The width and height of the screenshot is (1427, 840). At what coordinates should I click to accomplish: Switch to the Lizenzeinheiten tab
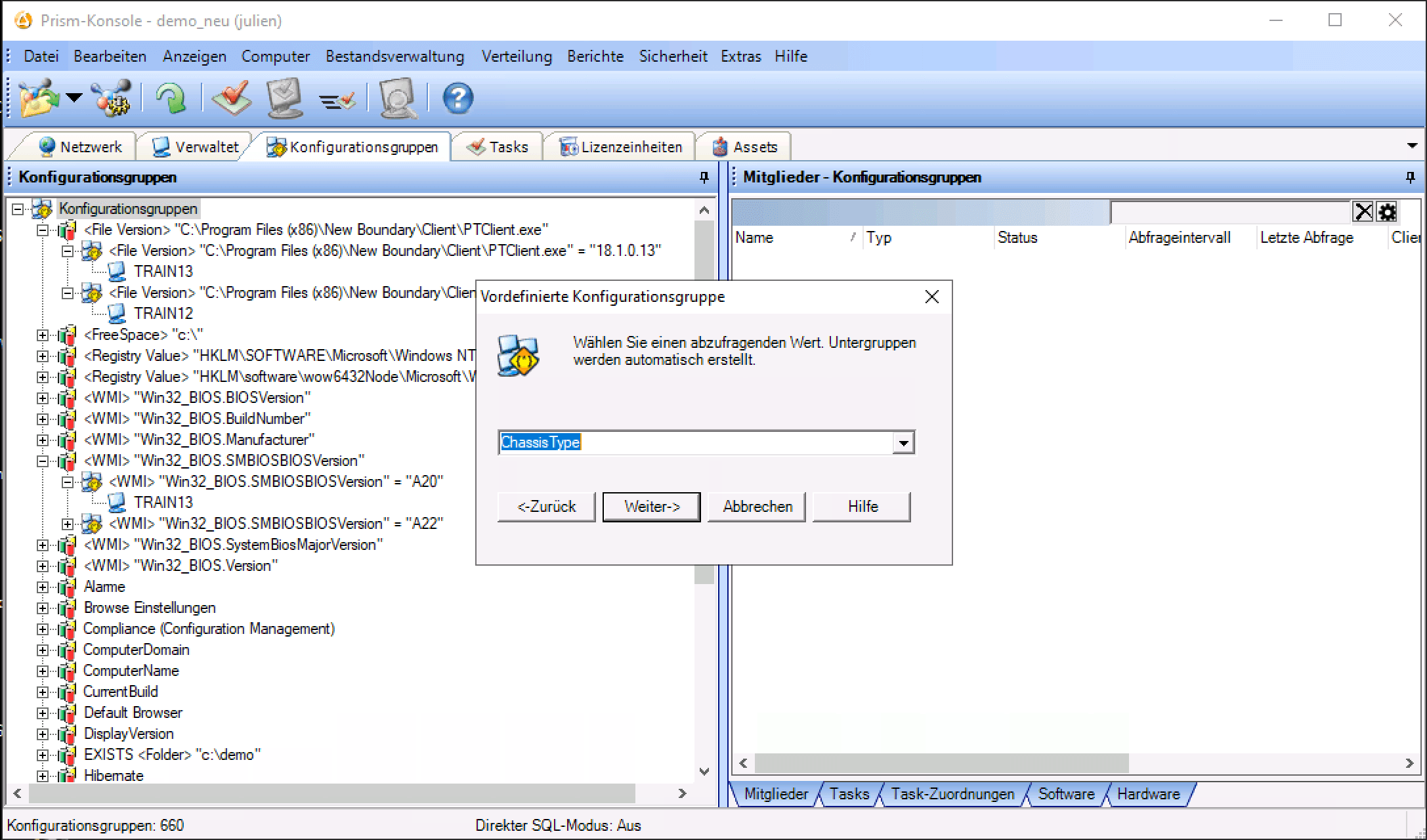coord(622,147)
